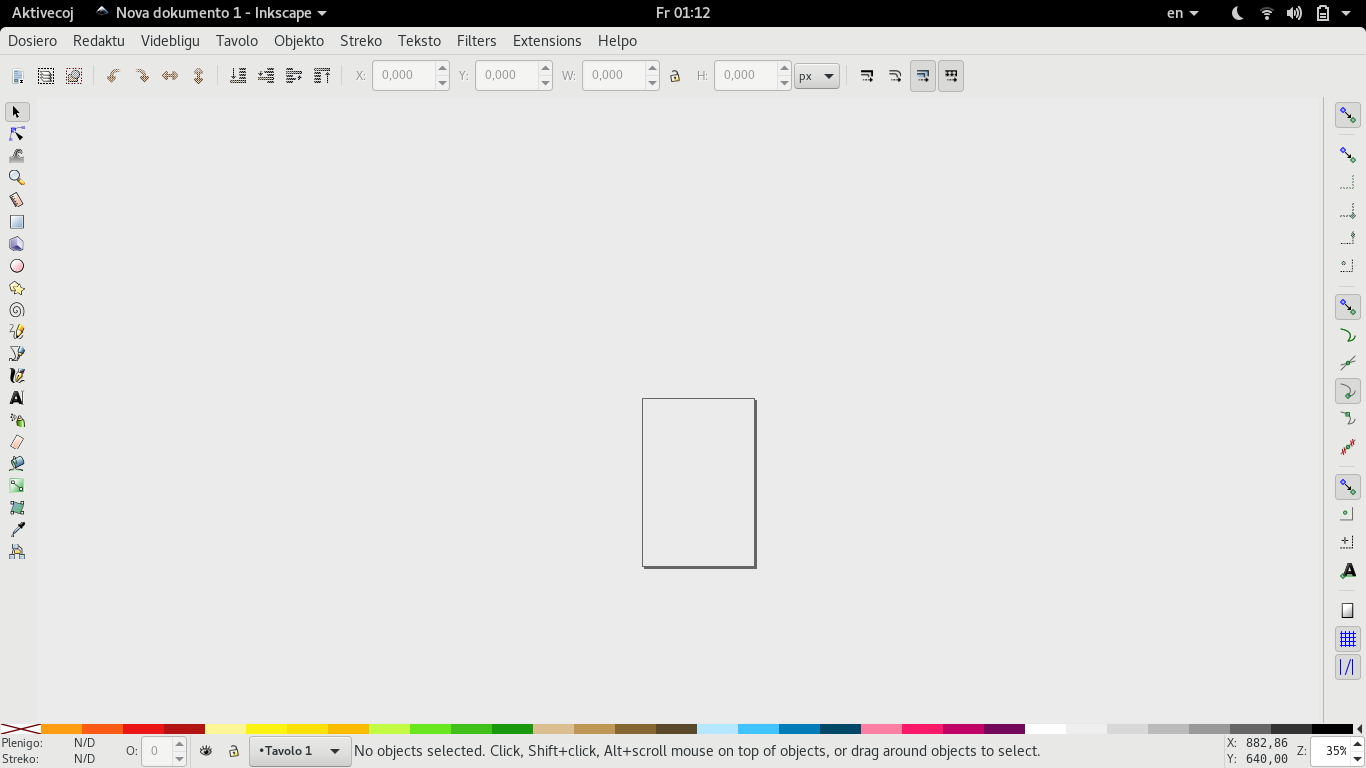Select the Spray tool
Viewport: 1366px width, 768px height.
click(x=17, y=420)
